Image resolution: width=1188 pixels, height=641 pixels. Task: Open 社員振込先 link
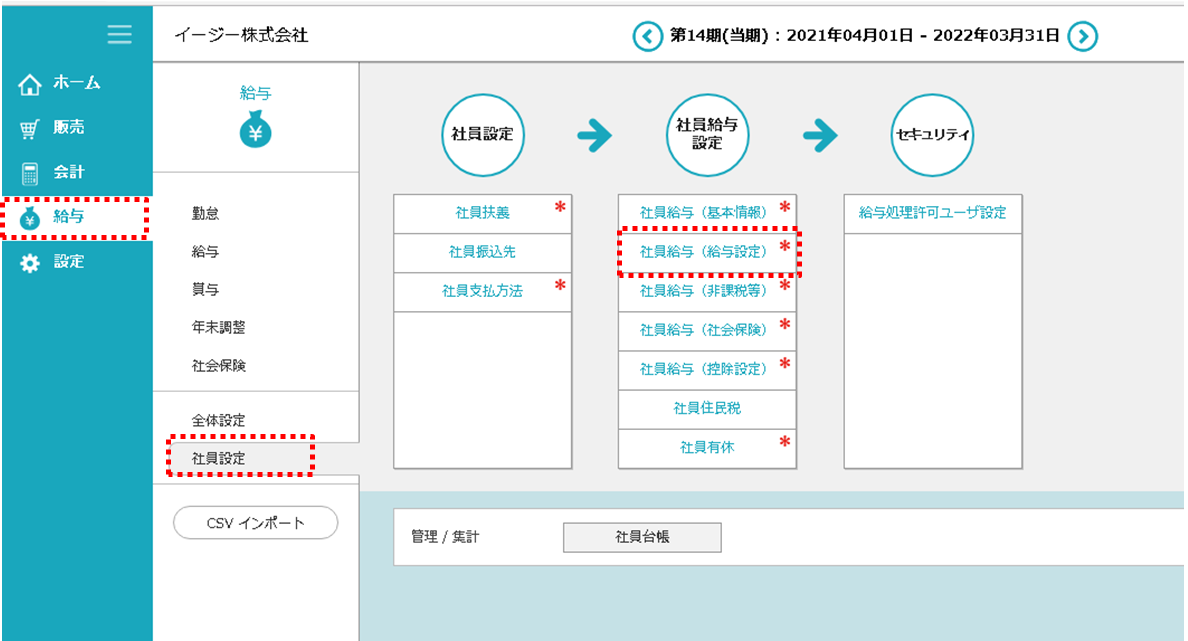pos(482,252)
